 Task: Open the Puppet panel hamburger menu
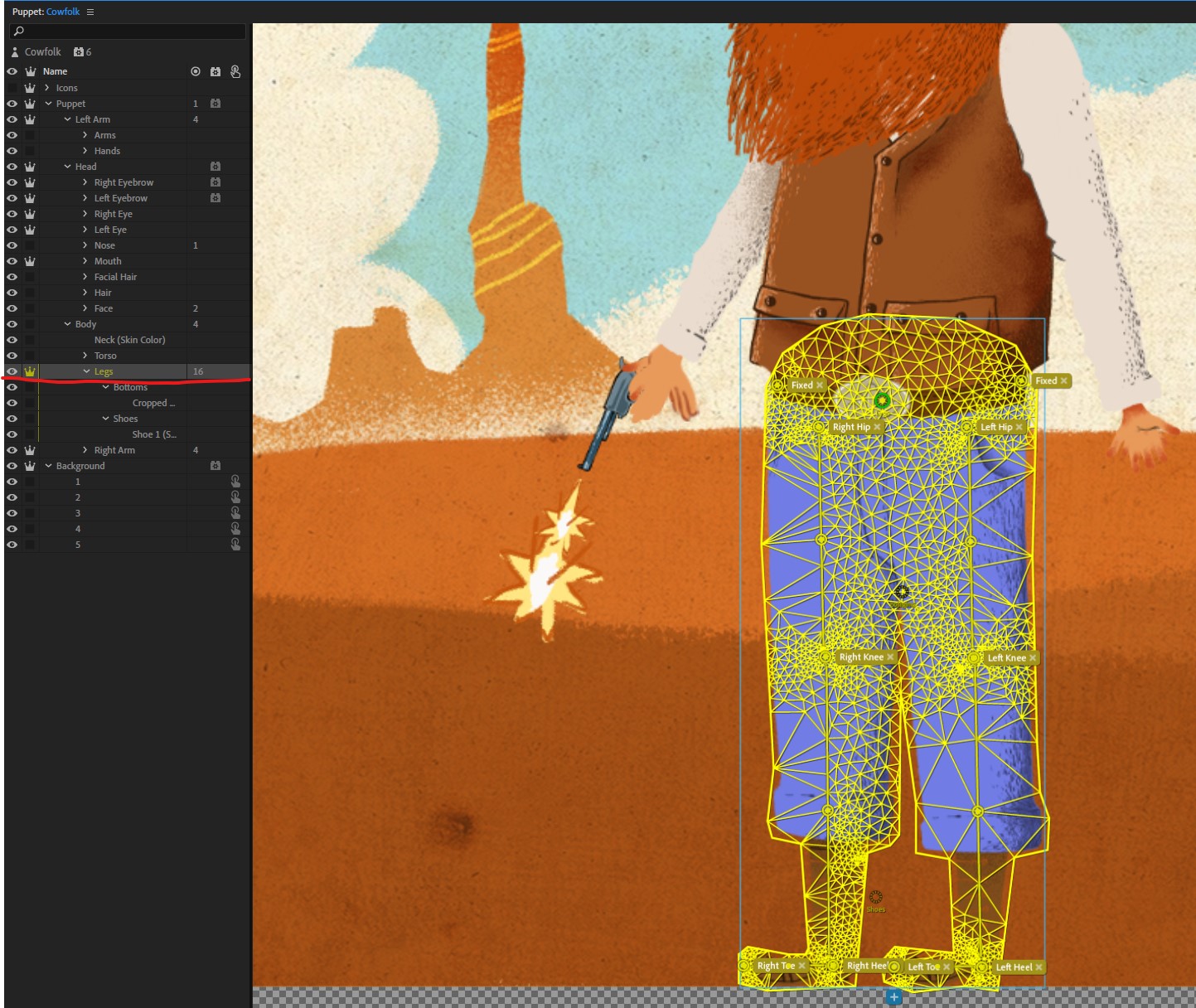point(90,11)
